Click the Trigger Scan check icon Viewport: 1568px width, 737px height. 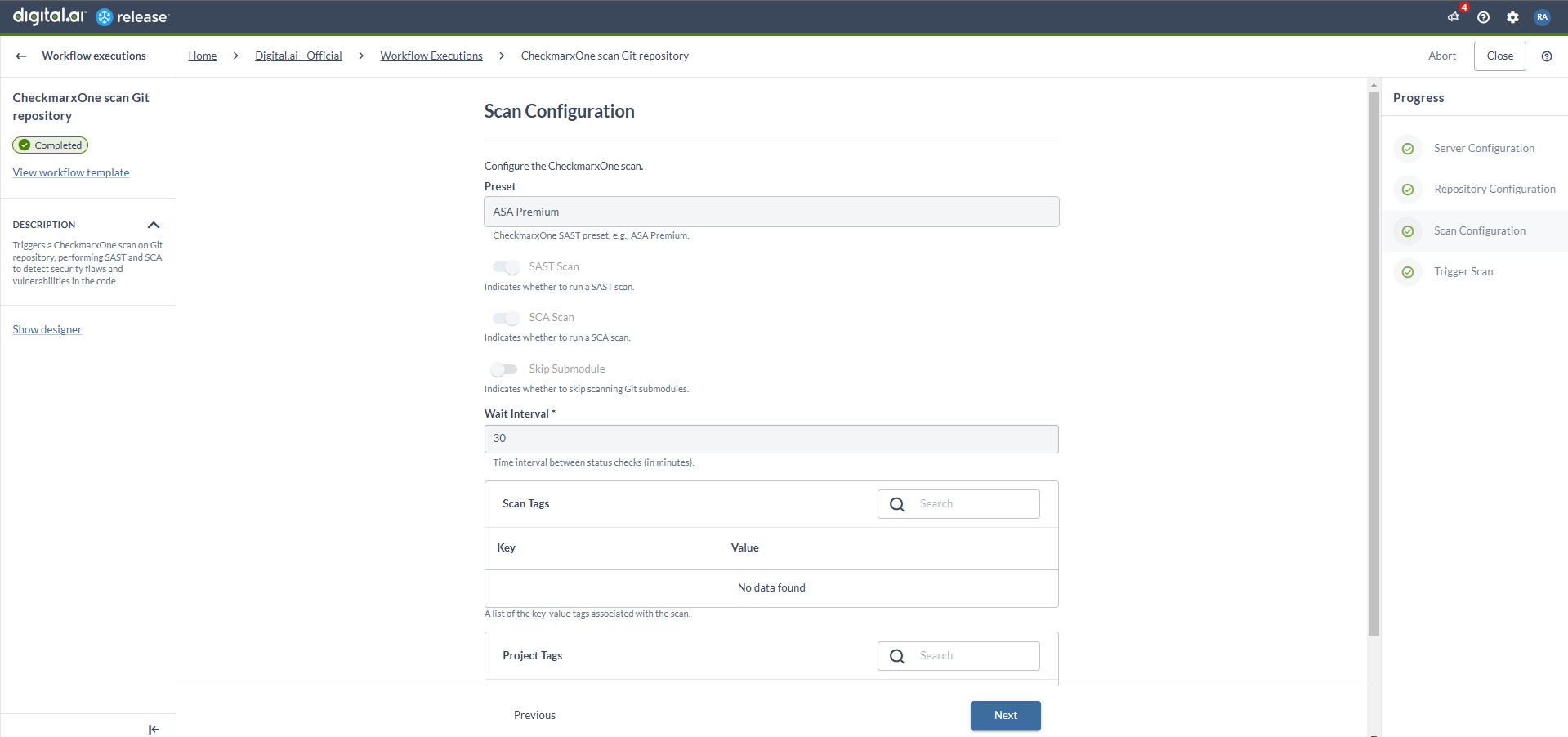[x=1408, y=272]
